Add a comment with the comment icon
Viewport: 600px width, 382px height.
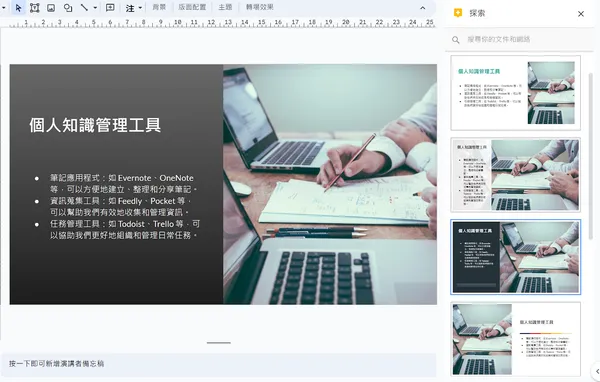tap(110, 8)
